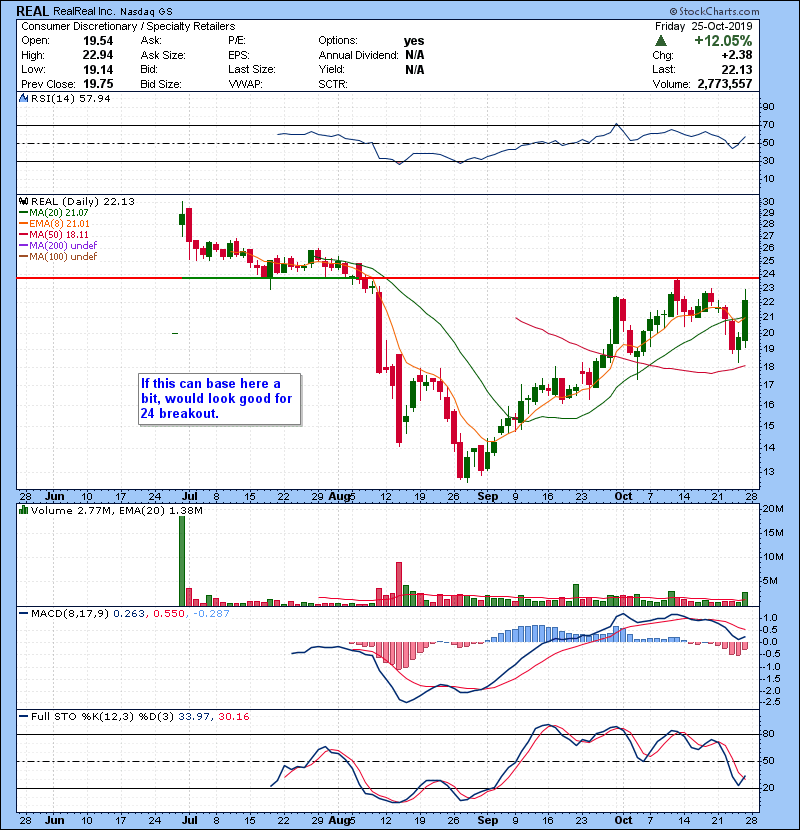Click the MACD(8,17,9) indicator label
Viewport: 800px width, 830px height.
click(x=70, y=614)
